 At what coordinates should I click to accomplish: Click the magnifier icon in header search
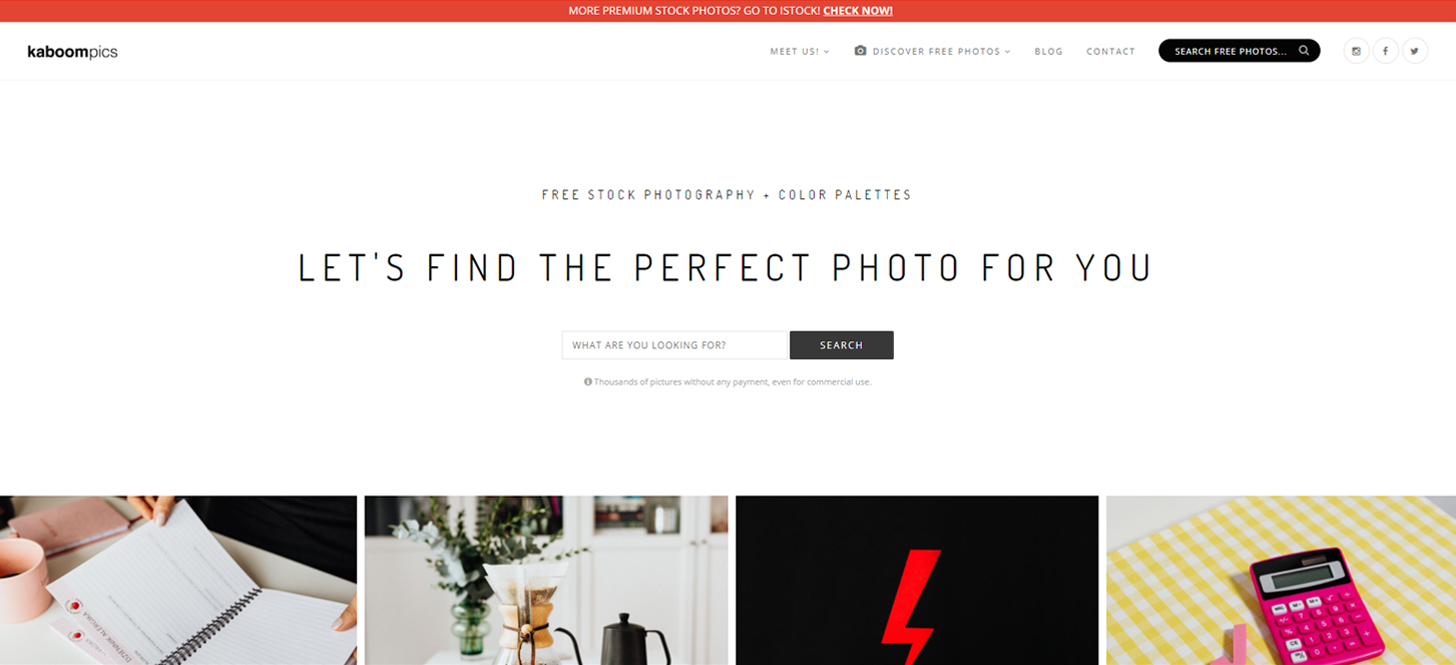[1304, 50]
